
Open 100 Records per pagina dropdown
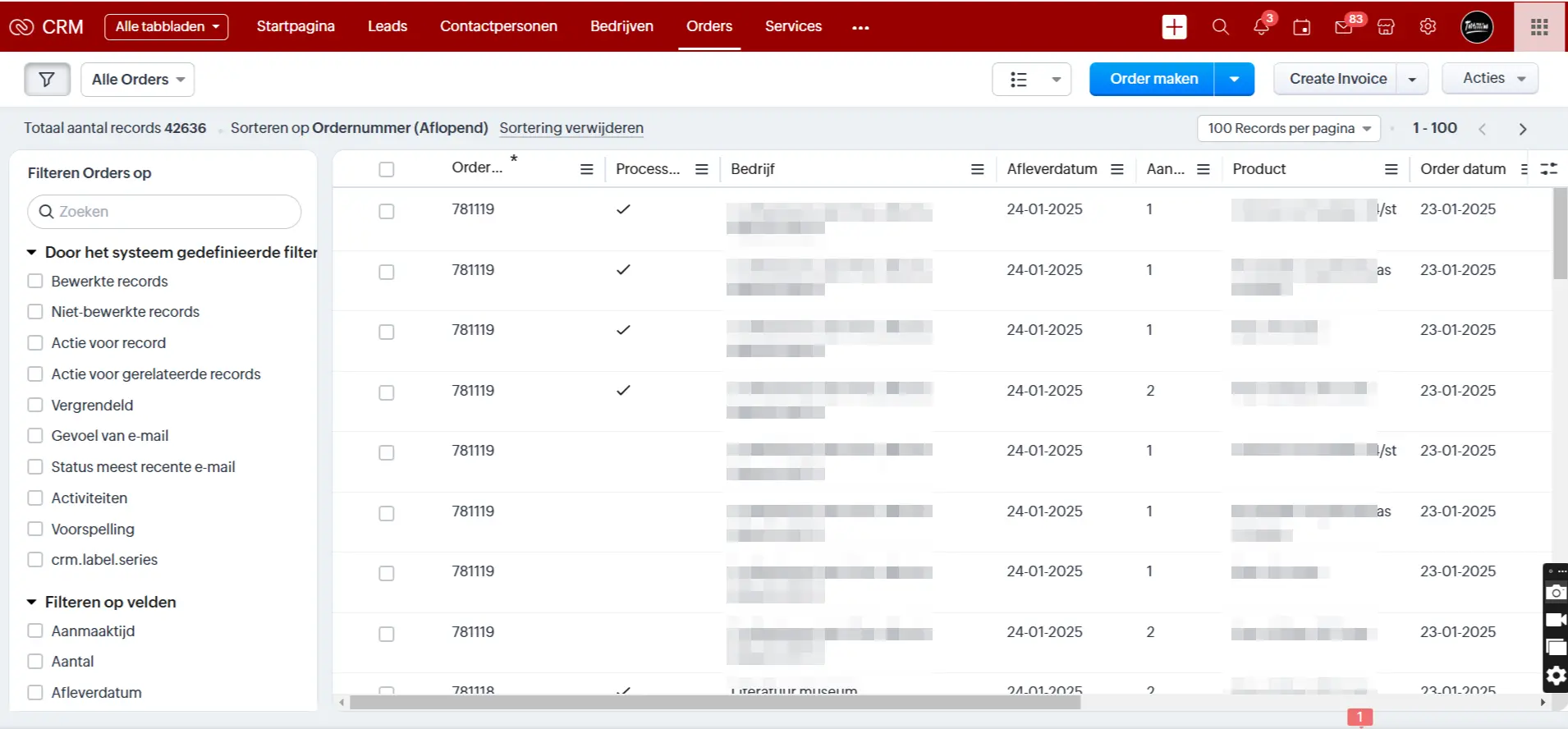pos(1289,129)
